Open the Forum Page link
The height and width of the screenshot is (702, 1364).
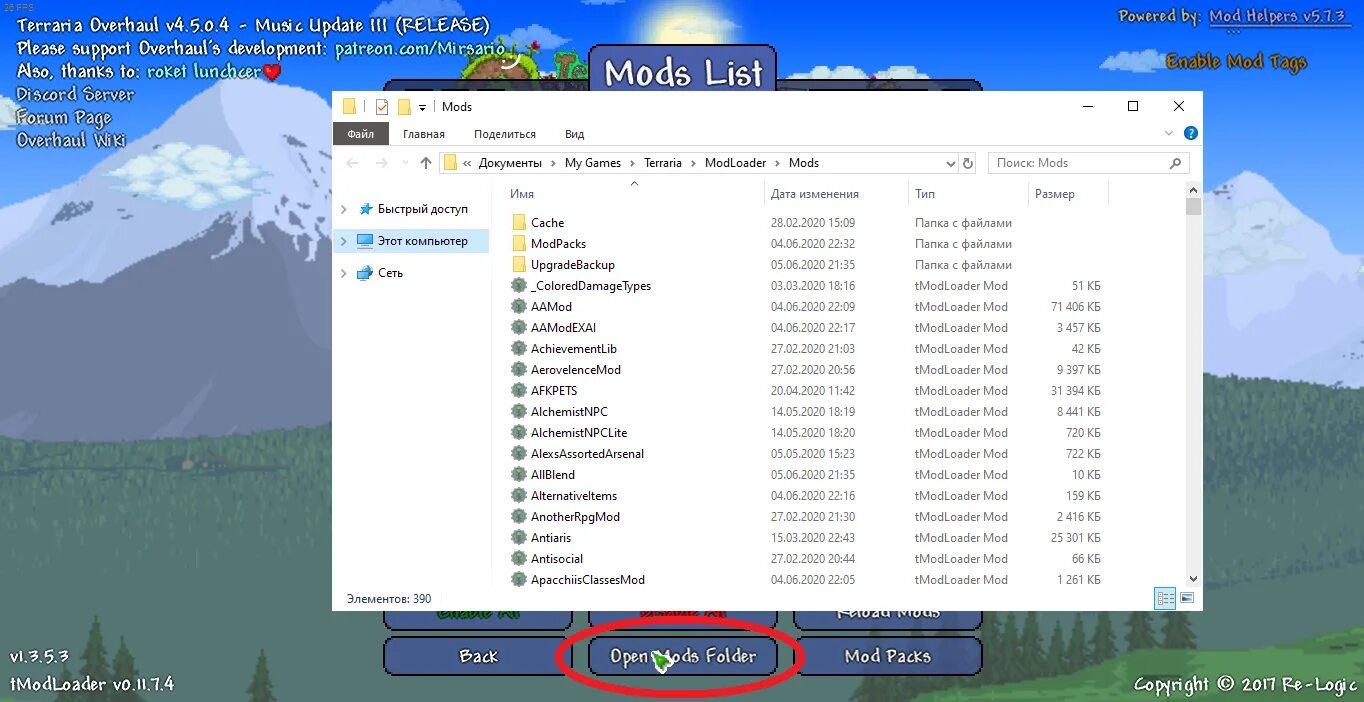64,117
